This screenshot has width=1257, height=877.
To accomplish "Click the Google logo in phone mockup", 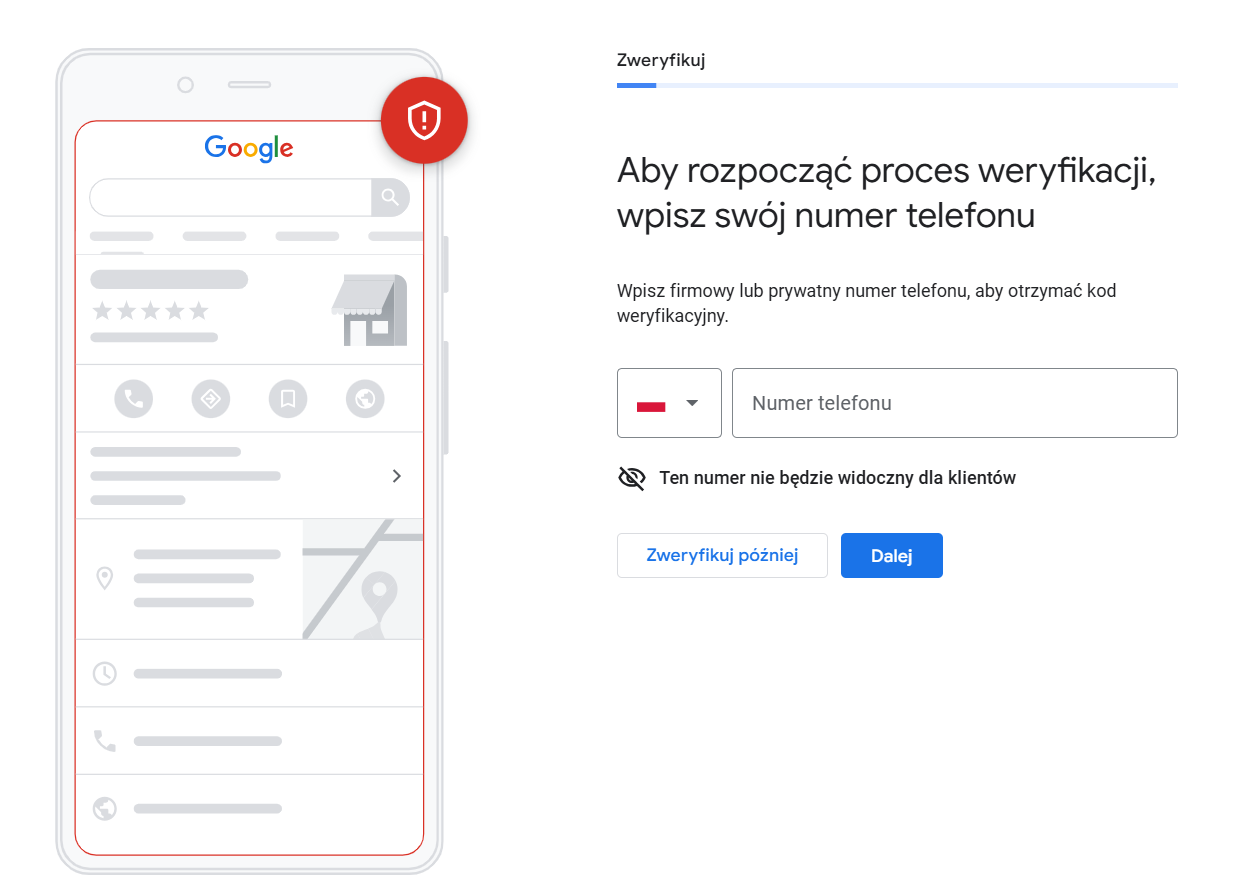I will [x=249, y=148].
